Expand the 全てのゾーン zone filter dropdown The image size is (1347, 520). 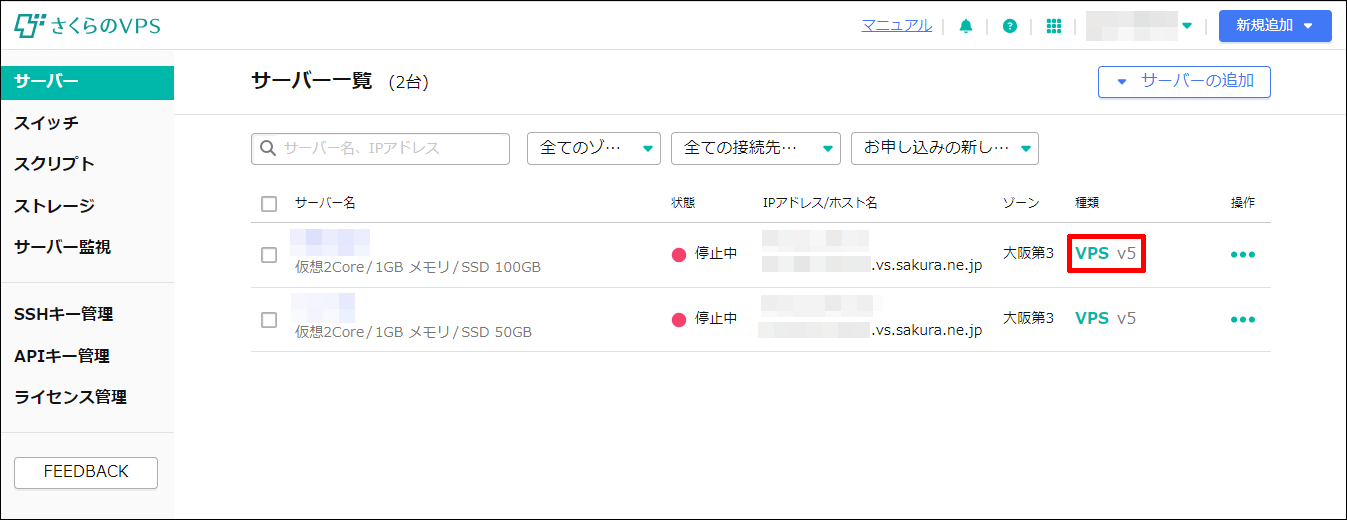click(594, 149)
